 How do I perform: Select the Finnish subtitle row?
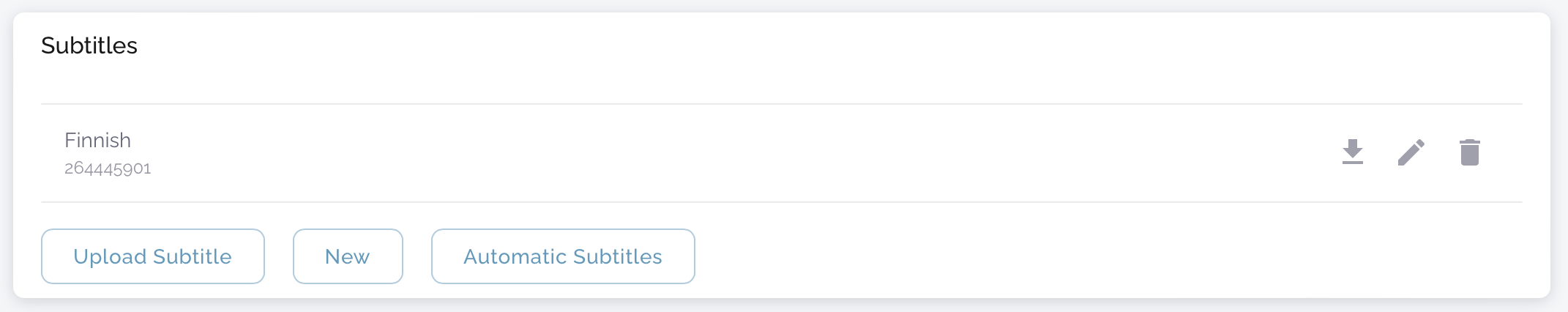click(x=659, y=153)
